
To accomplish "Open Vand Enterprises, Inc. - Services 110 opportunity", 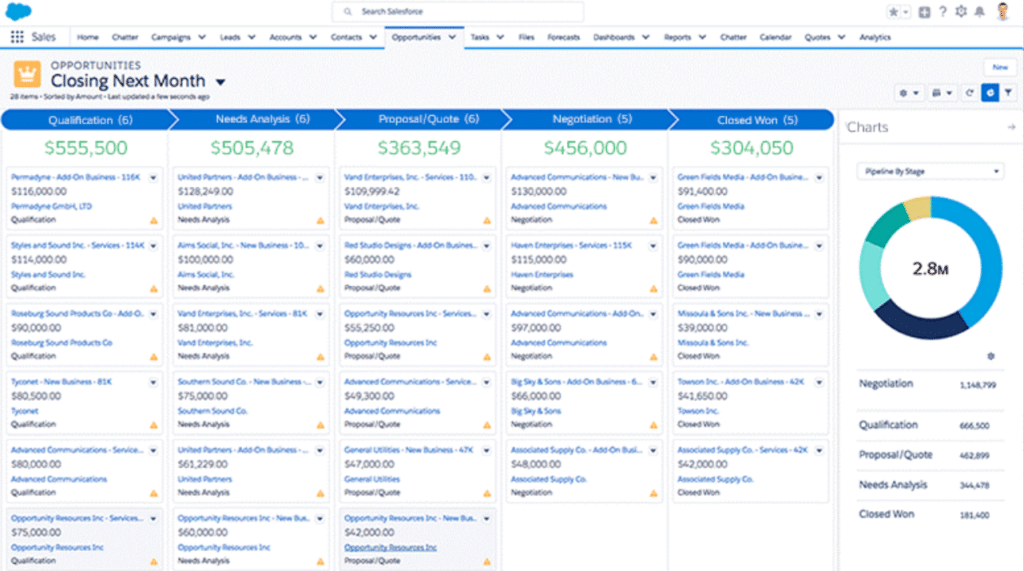I will coord(411,177).
